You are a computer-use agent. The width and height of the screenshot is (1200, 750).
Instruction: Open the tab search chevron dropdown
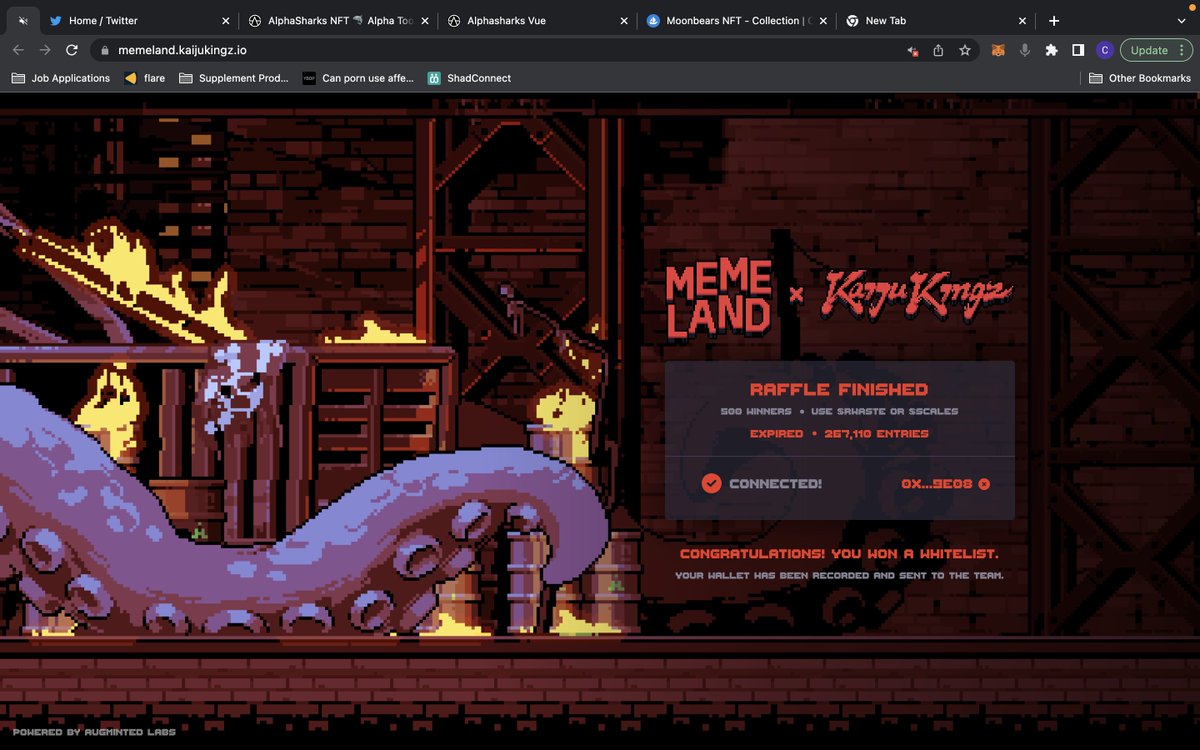(1180, 20)
